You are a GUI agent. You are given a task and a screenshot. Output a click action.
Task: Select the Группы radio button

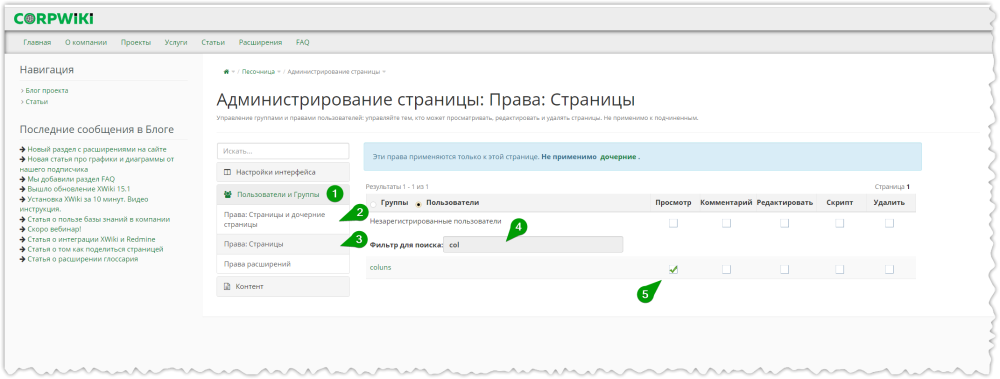coord(373,205)
